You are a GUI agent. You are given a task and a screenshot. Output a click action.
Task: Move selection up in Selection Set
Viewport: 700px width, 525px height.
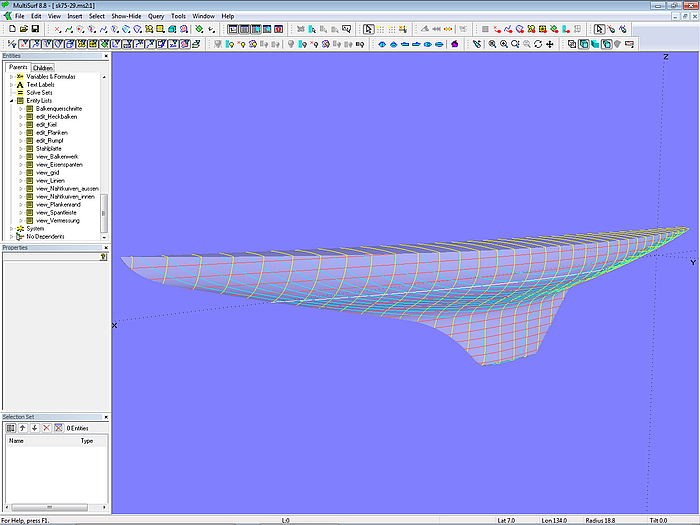click(x=23, y=428)
